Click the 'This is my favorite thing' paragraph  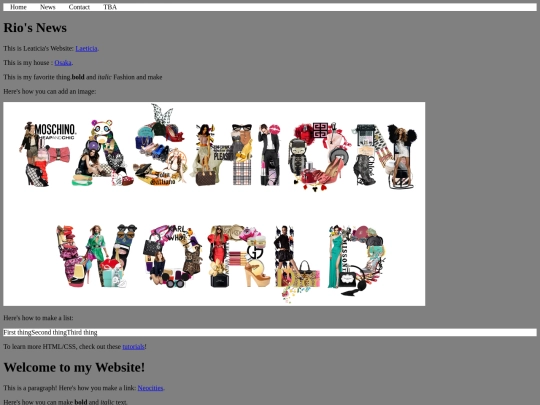click(x=83, y=77)
